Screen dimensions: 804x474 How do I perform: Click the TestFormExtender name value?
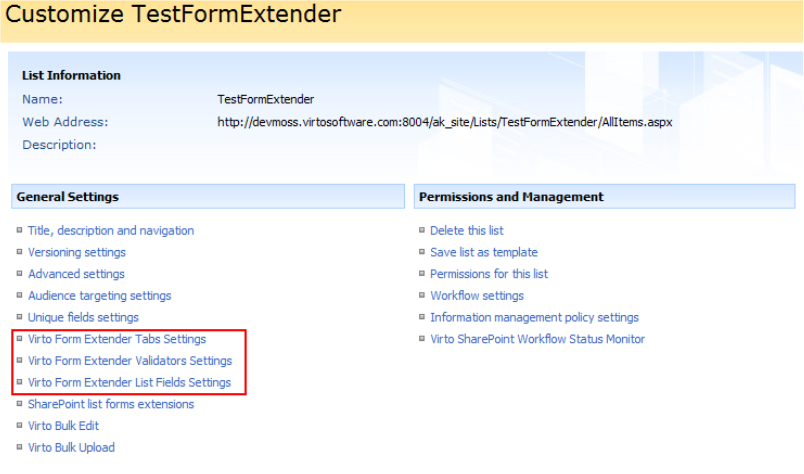265,100
